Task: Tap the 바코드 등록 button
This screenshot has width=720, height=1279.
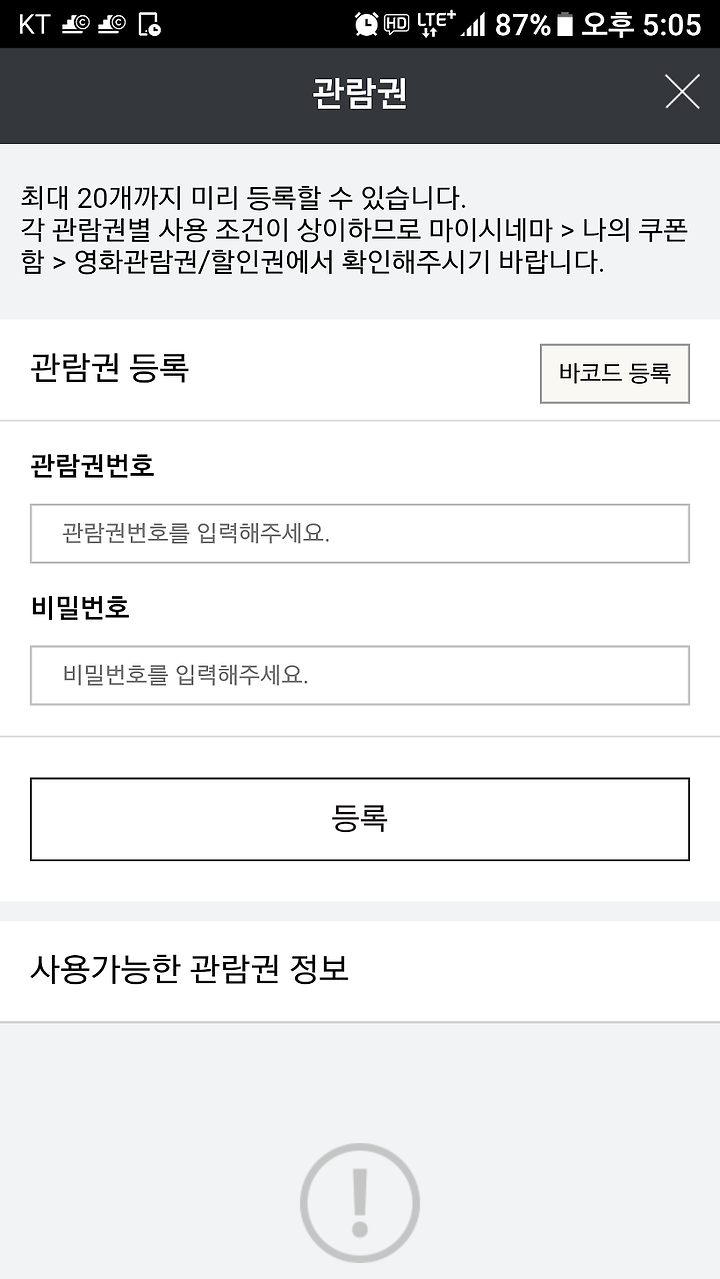Action: click(x=615, y=374)
